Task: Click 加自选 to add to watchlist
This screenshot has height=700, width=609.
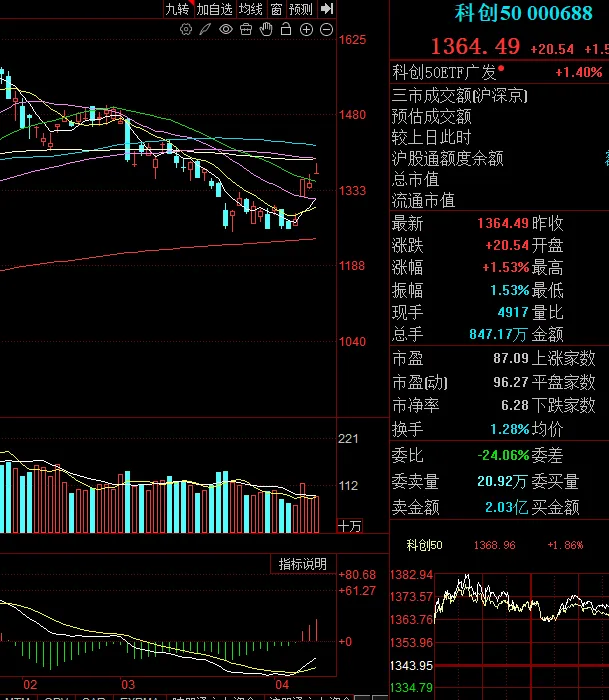Action: click(x=214, y=9)
